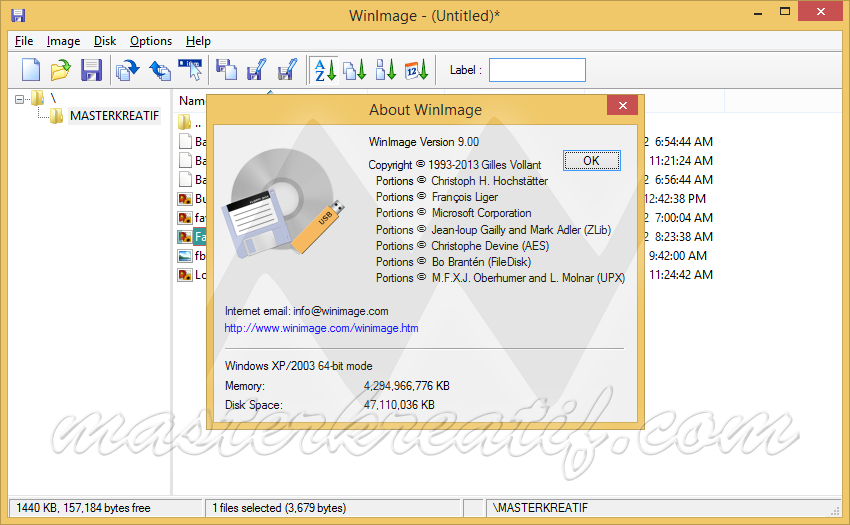Click the Inject files toolbar icon
850x525 pixels.
tap(128, 70)
